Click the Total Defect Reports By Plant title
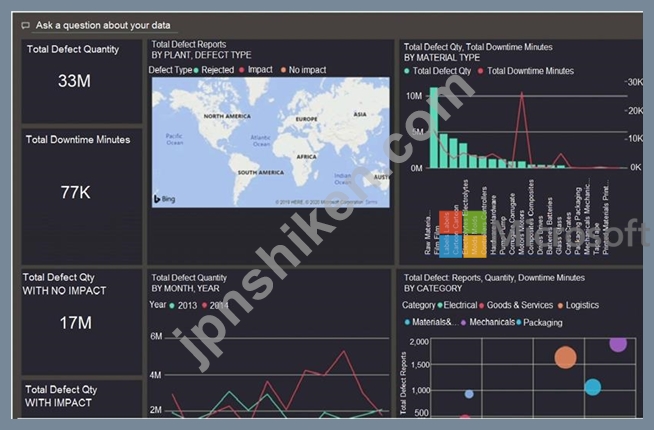Screen dimensions: 654x430 tap(201, 50)
